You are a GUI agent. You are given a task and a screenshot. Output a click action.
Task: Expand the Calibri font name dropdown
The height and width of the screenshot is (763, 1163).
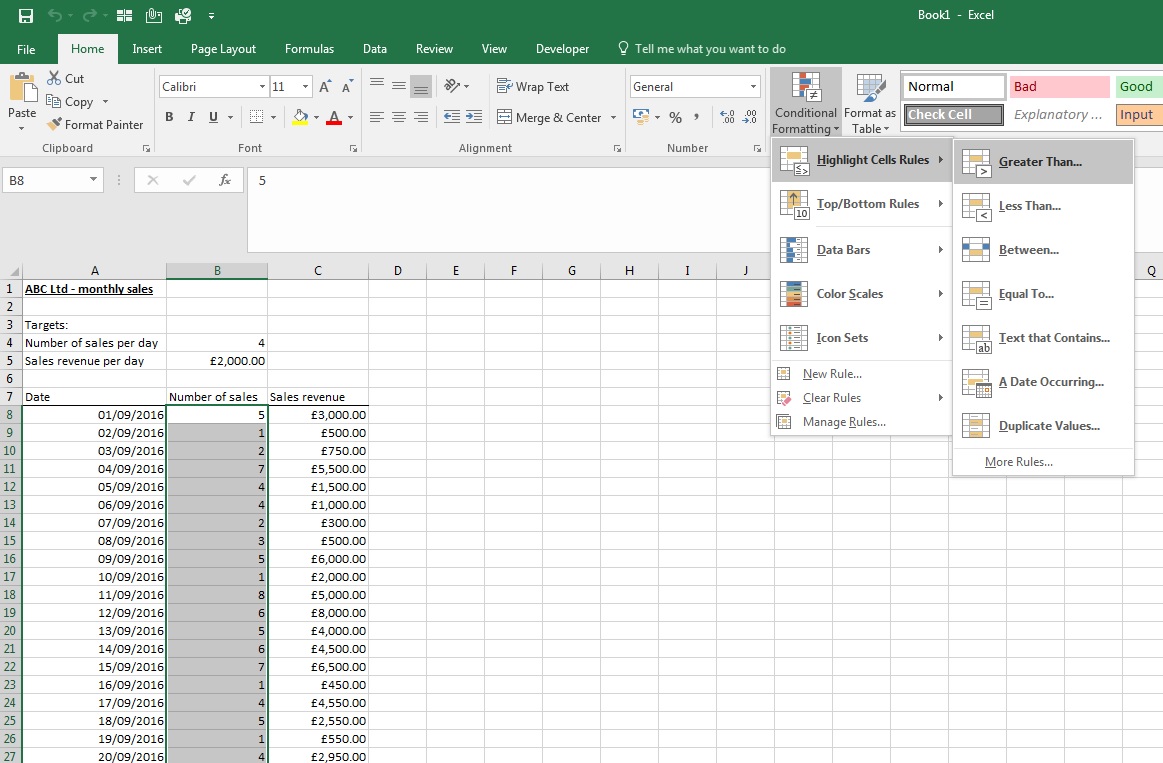pyautogui.click(x=262, y=87)
